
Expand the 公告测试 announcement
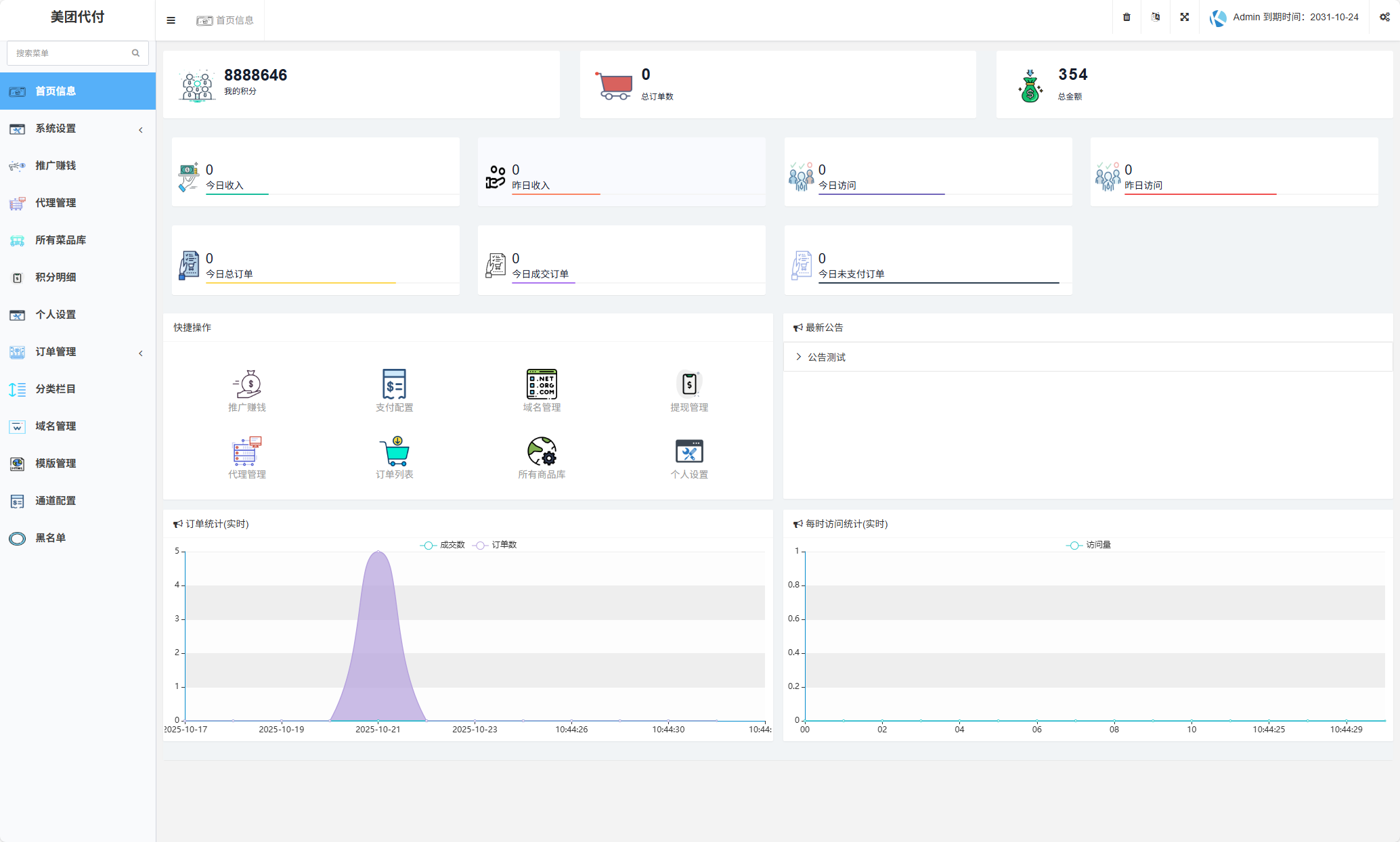tap(826, 357)
